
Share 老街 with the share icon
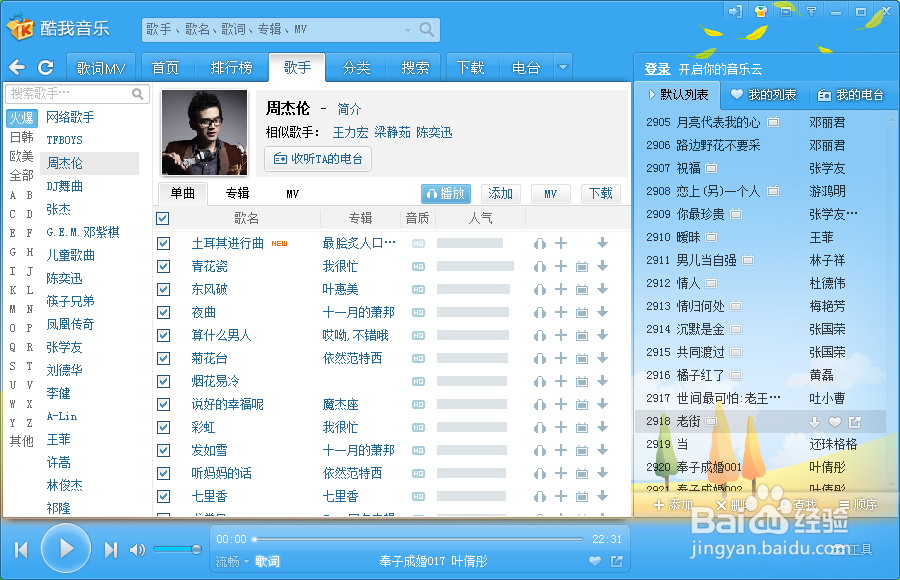pyautogui.click(x=855, y=422)
